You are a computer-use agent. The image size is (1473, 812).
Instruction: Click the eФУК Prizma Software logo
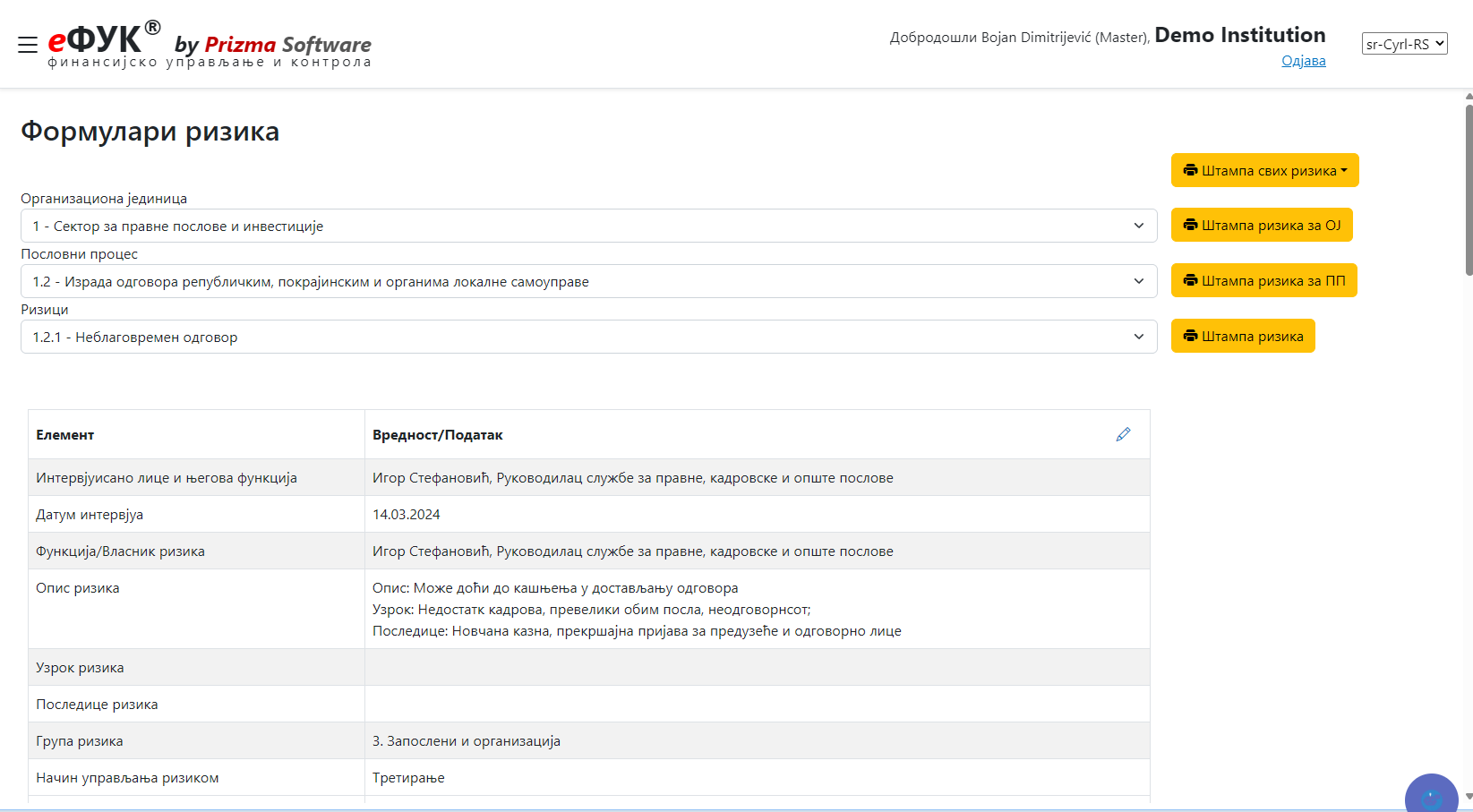[210, 44]
